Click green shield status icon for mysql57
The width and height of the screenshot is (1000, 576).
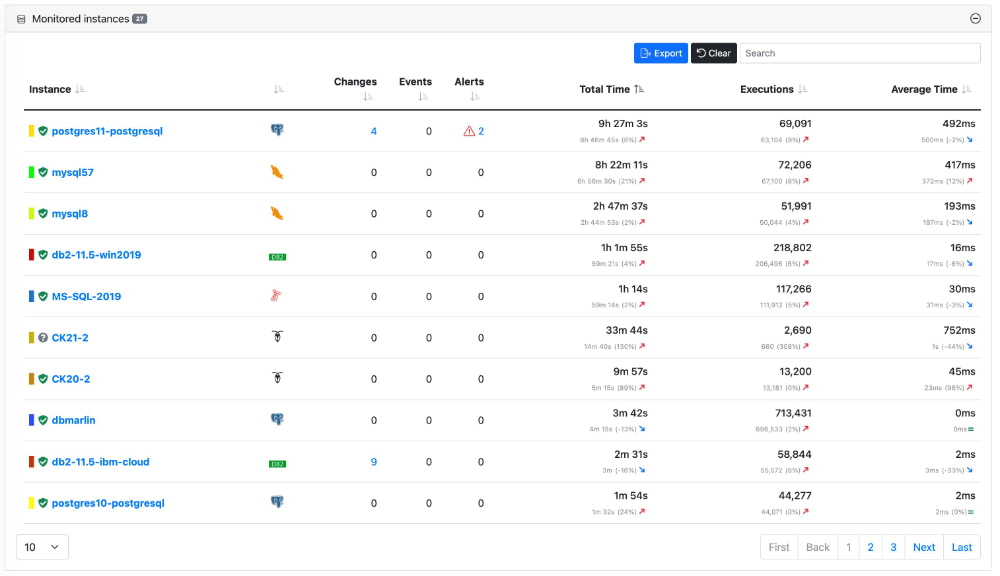pos(43,172)
